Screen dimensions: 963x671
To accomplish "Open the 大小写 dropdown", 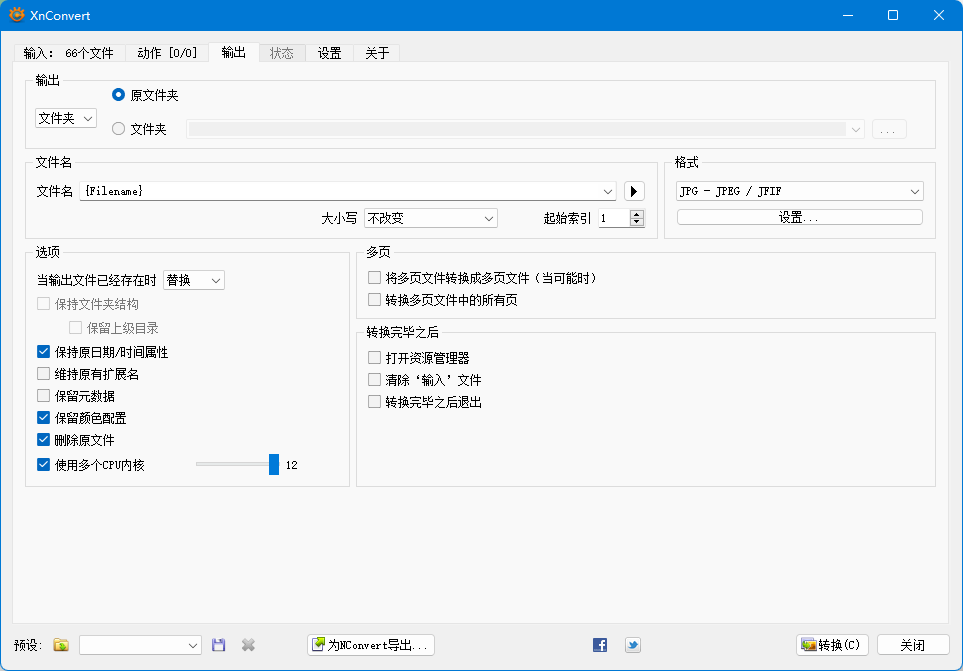I will click(430, 217).
